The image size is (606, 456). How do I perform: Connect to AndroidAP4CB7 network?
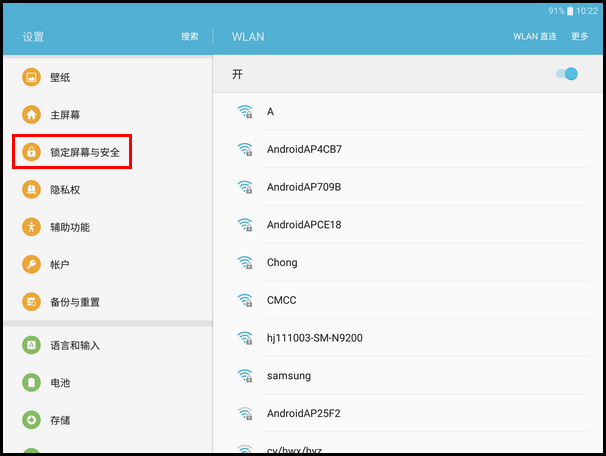(x=408, y=149)
